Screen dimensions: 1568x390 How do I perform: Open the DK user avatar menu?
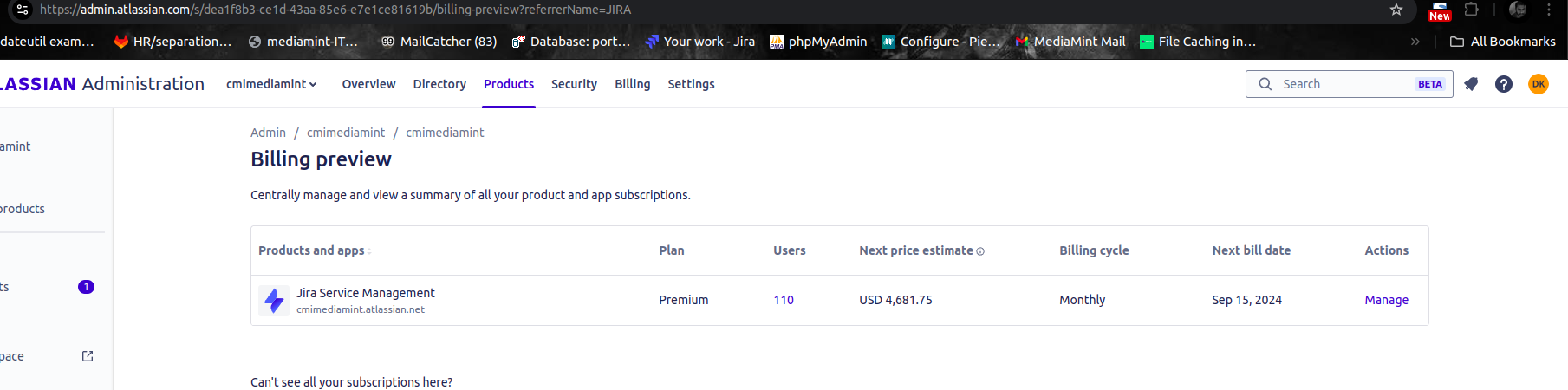coord(1539,84)
